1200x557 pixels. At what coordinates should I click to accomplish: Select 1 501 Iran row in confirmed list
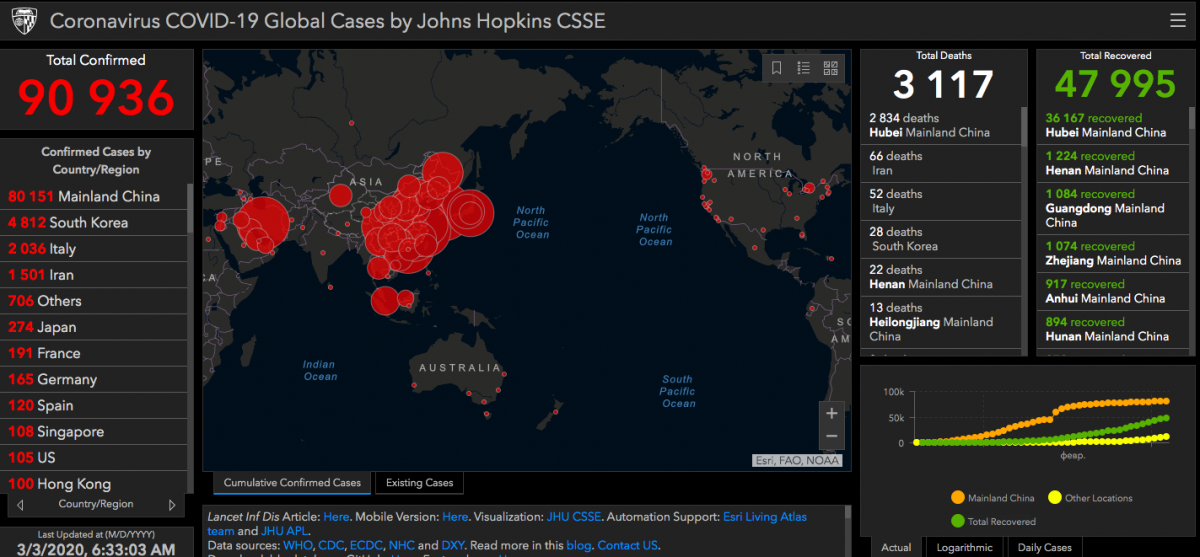tap(95, 274)
